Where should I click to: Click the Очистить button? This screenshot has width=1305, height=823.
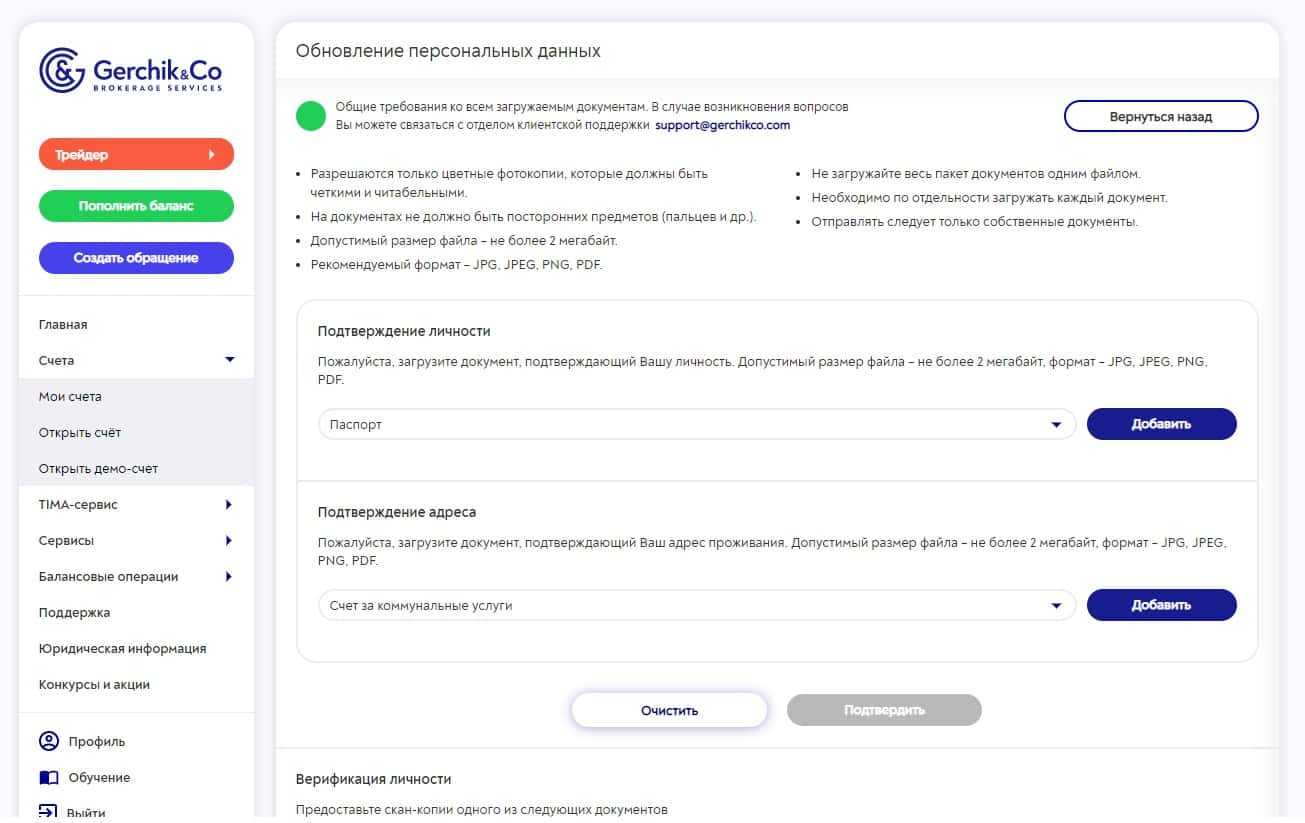pos(669,710)
